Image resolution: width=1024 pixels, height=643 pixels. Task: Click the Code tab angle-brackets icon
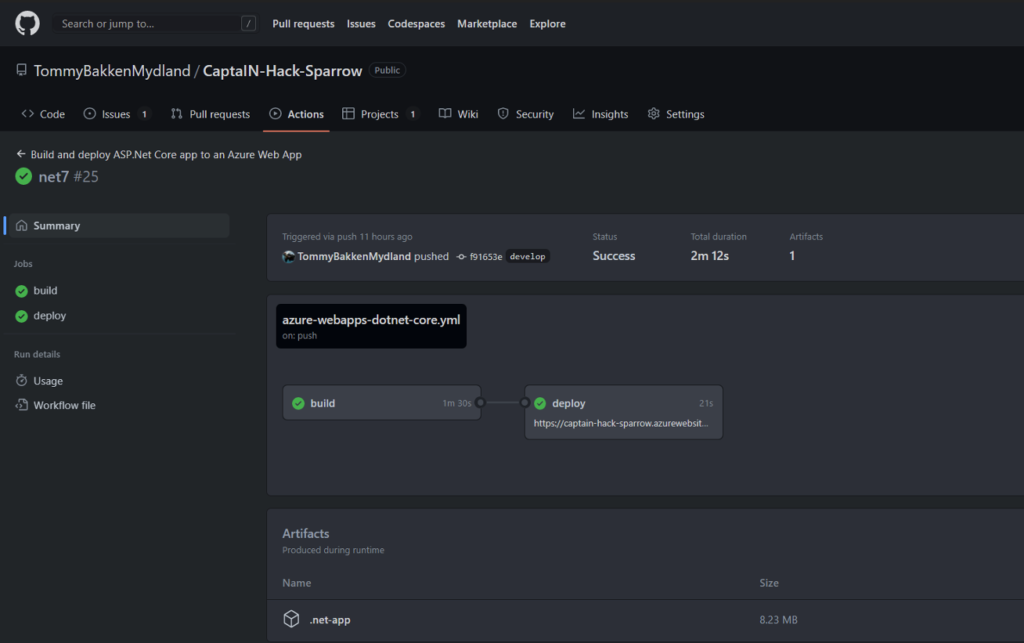pos(27,114)
